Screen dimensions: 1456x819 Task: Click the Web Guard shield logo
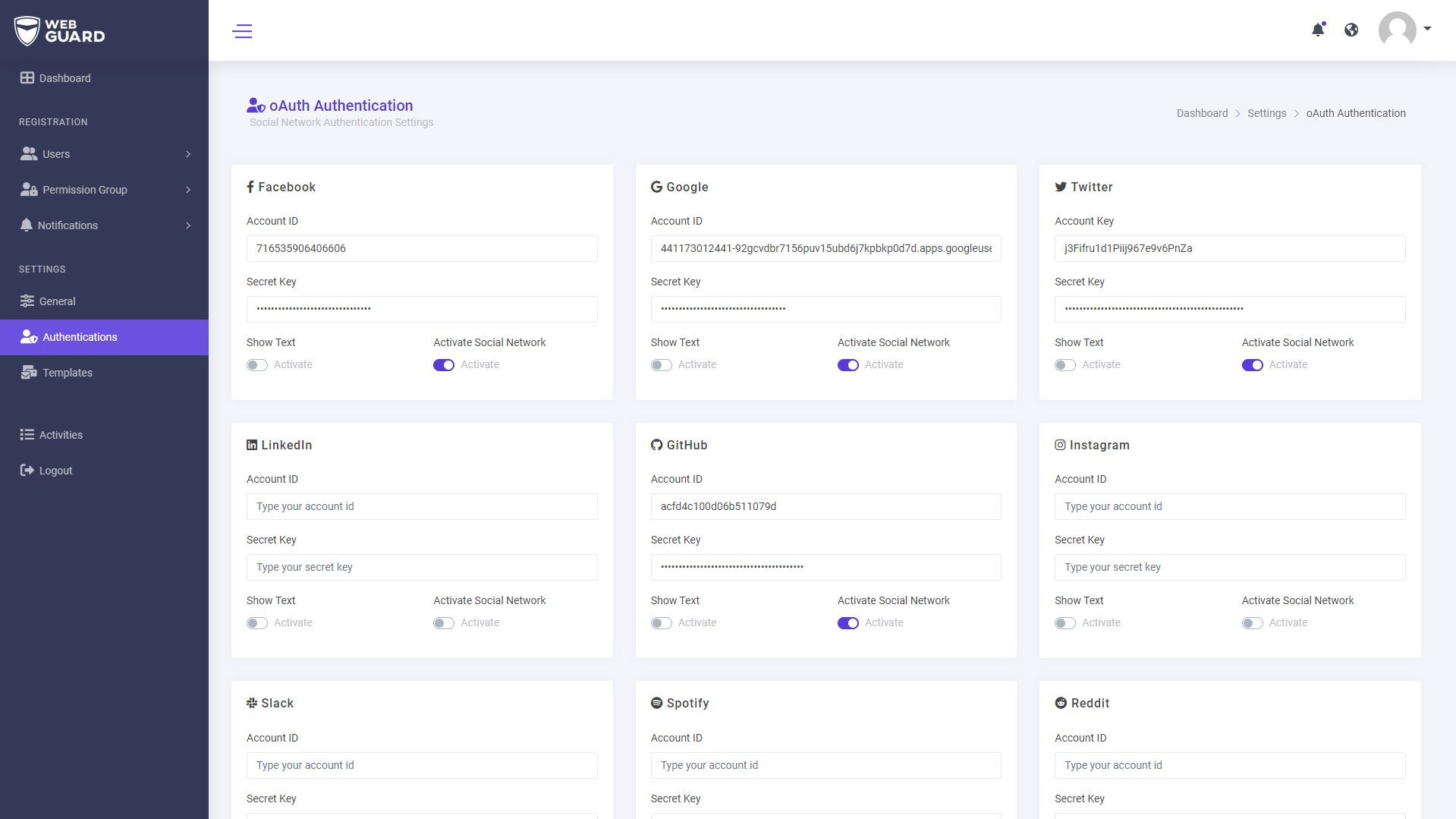pos(27,30)
